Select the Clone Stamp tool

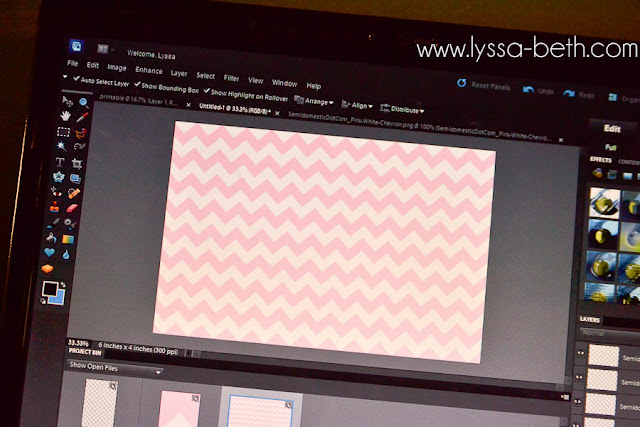pyautogui.click(x=54, y=207)
